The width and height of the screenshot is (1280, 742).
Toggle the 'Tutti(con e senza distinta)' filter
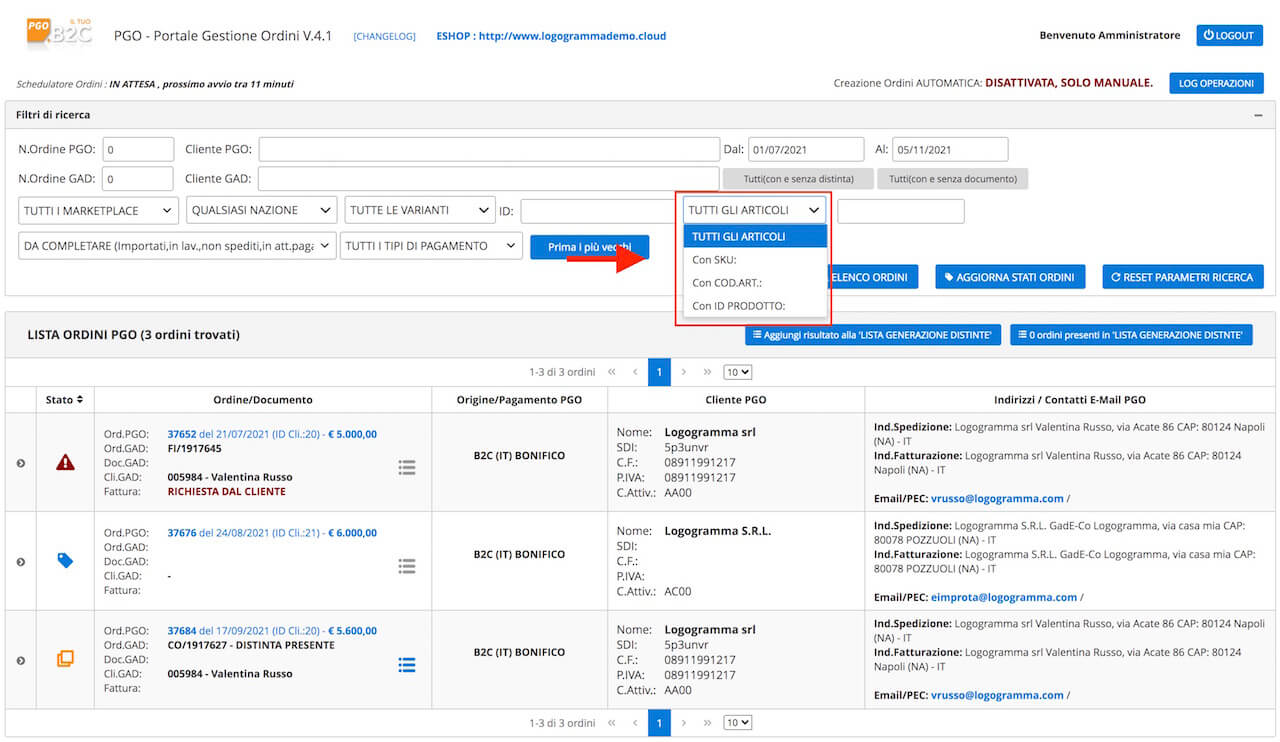pyautogui.click(x=797, y=179)
